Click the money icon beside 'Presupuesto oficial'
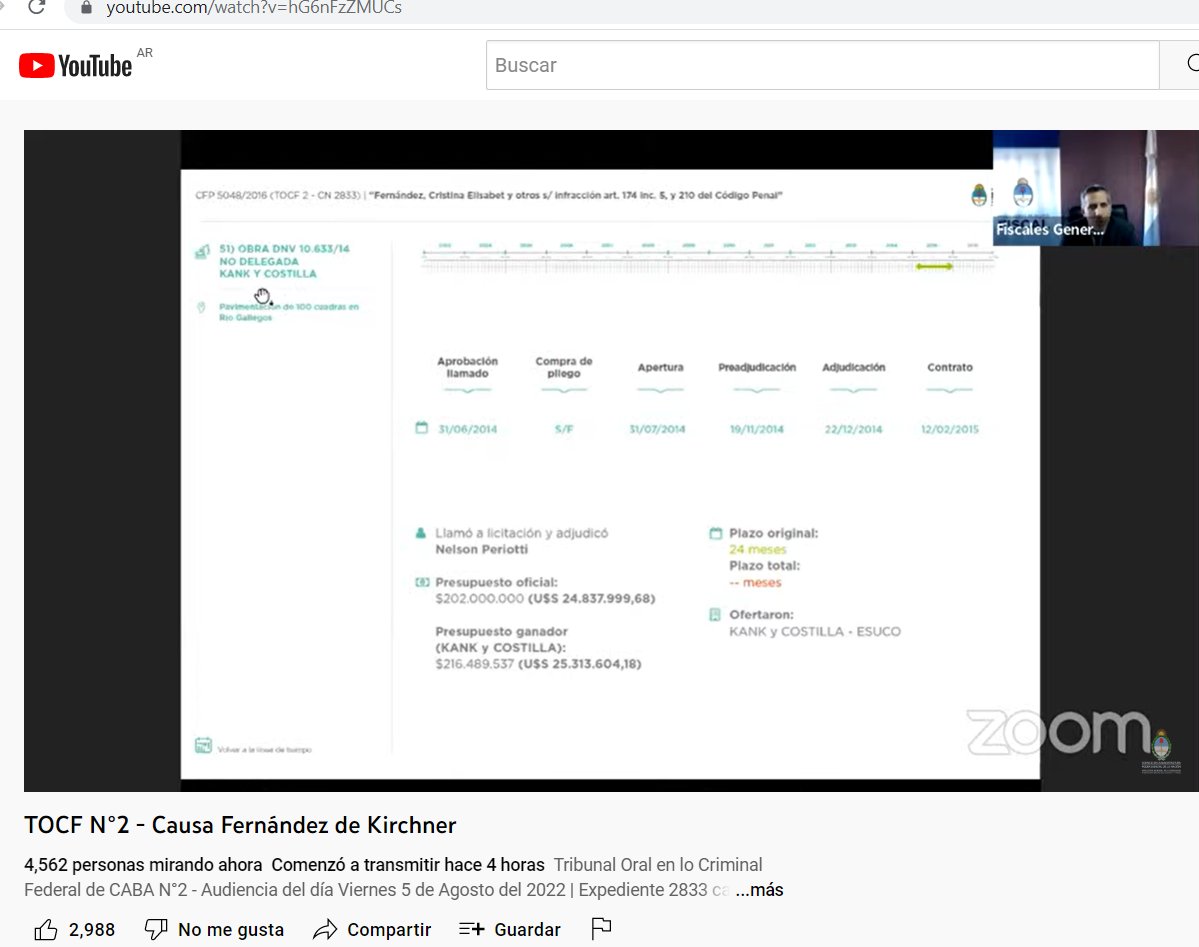Viewport: 1199px width, 947px height. point(422,582)
